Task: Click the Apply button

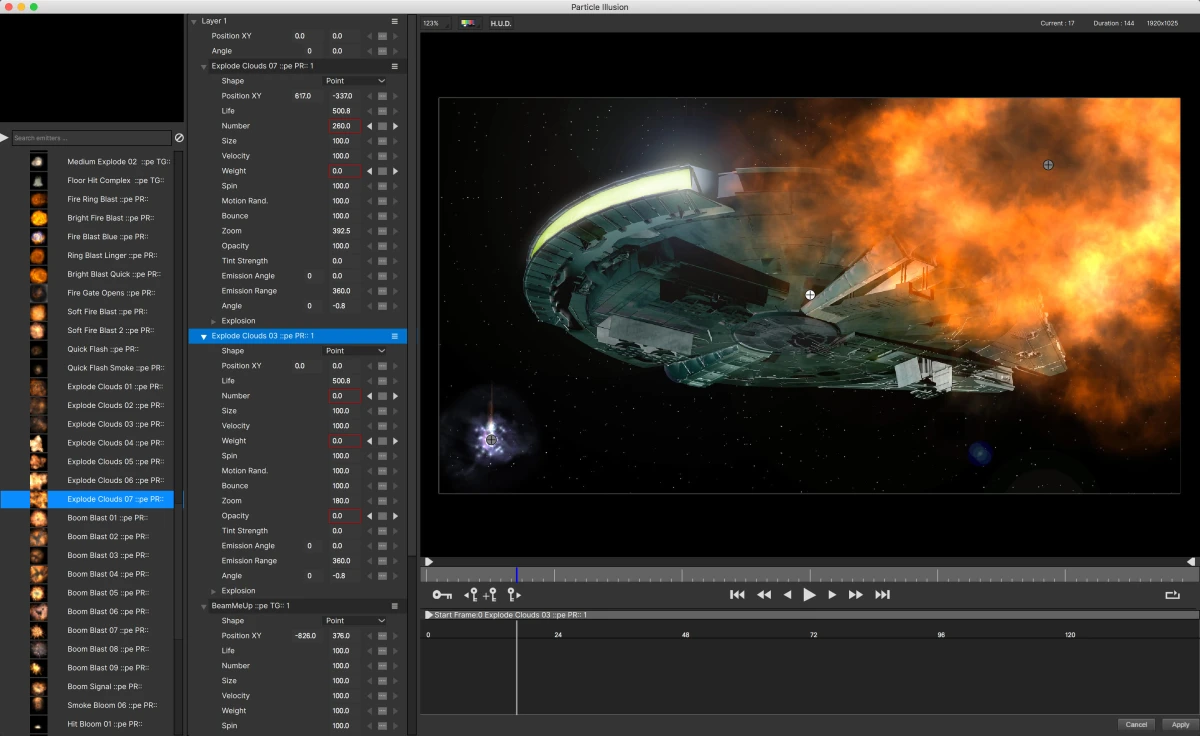Action: click(x=1180, y=724)
